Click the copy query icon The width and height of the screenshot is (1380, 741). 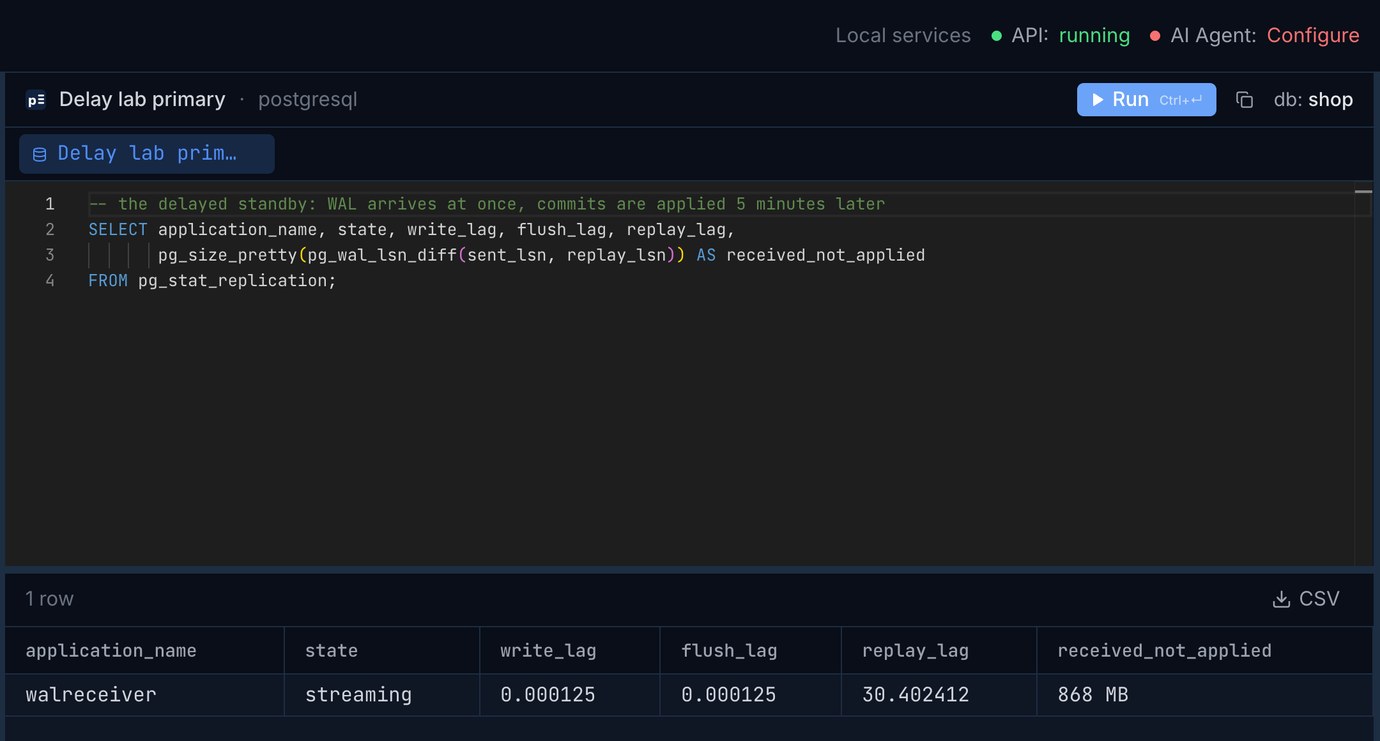pos(1245,100)
